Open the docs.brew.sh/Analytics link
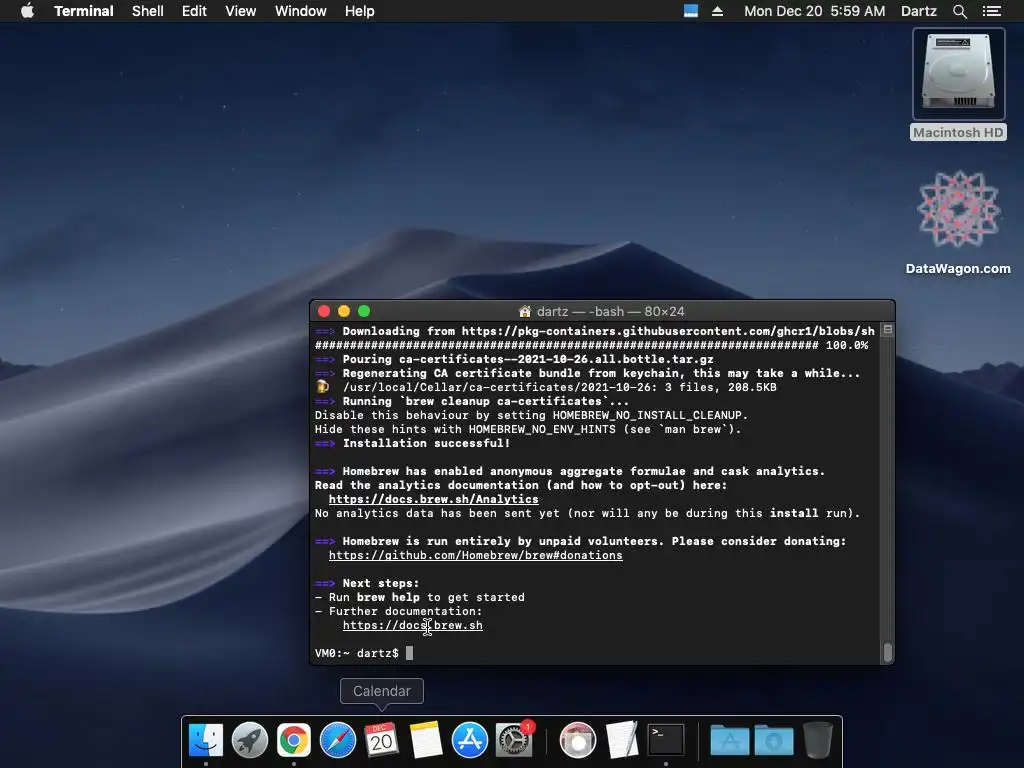The height and width of the screenshot is (768, 1024). point(434,499)
